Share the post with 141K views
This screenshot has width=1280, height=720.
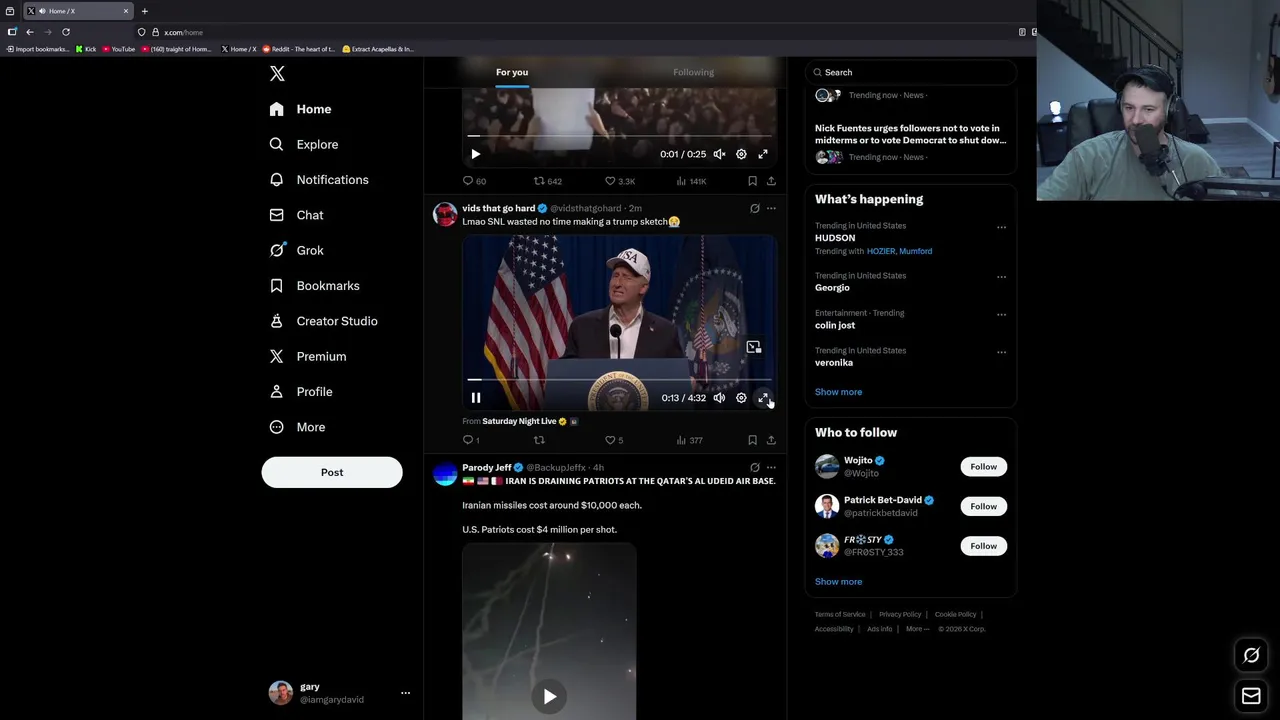coord(771,181)
